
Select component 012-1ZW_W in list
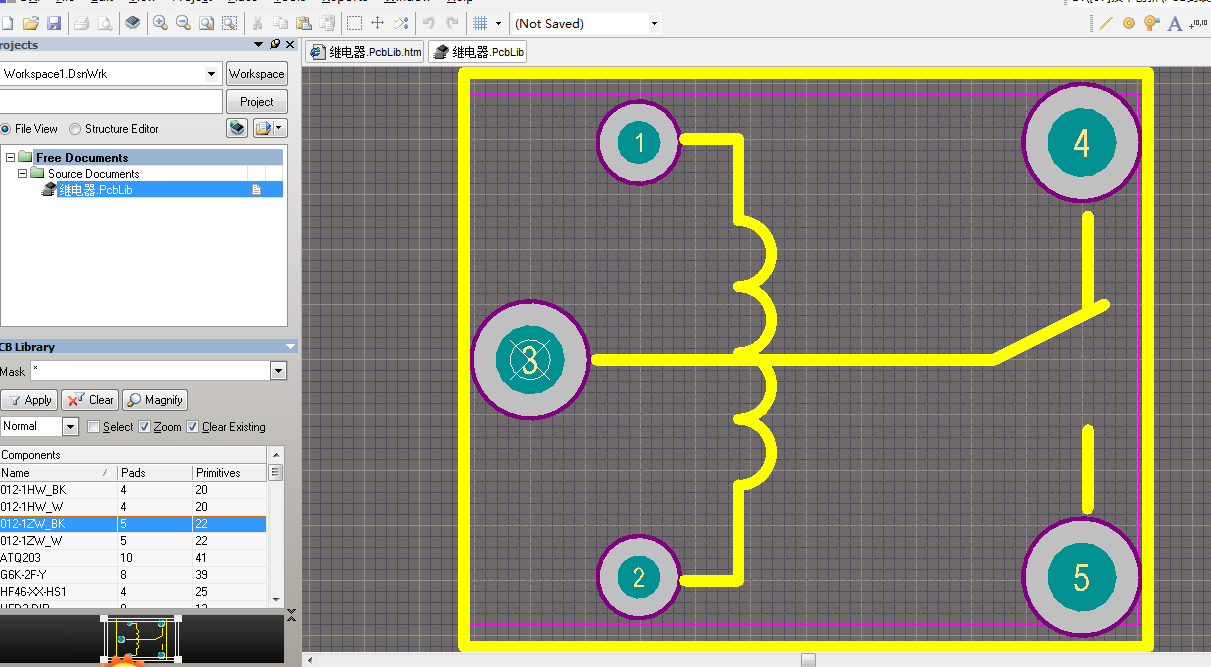coord(133,541)
